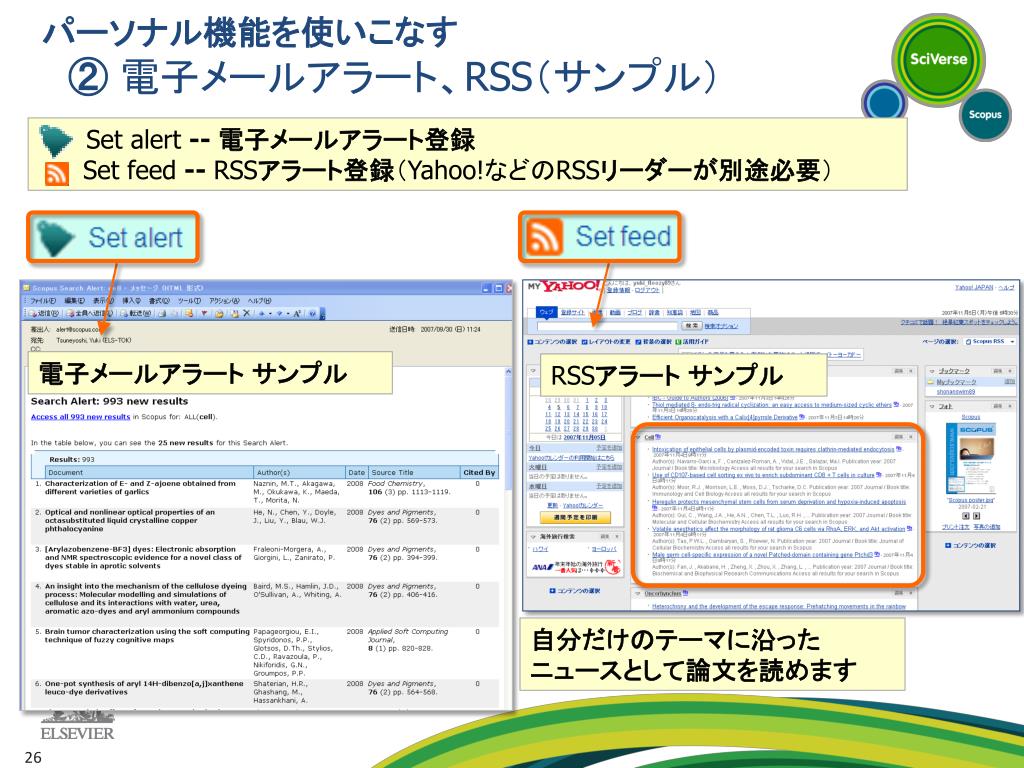The width and height of the screenshot is (1024, 768).
Task: Click the Yahoo!カレンダー link under the schedule
Action: click(x=581, y=505)
